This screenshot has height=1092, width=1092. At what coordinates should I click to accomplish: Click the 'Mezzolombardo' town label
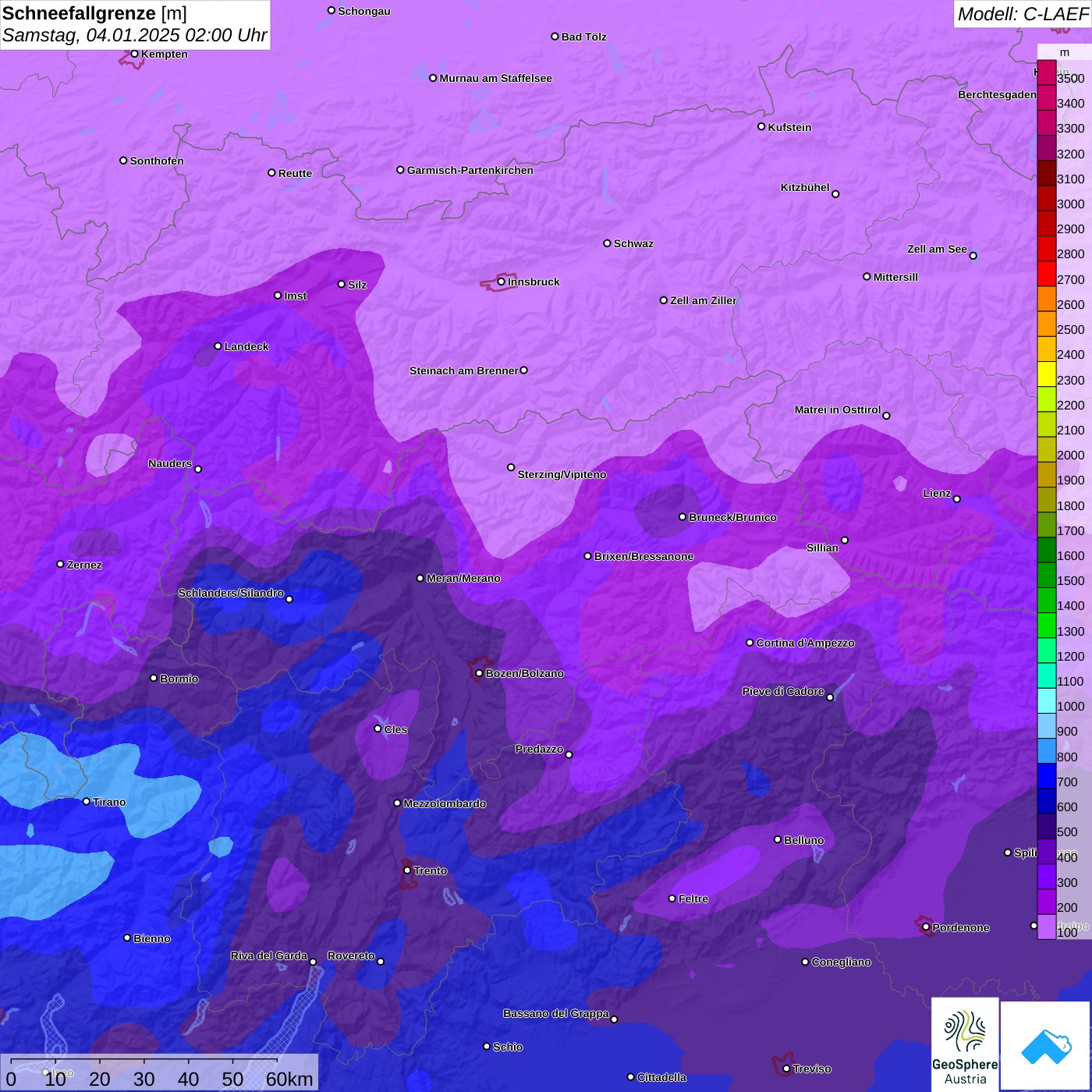click(x=445, y=803)
